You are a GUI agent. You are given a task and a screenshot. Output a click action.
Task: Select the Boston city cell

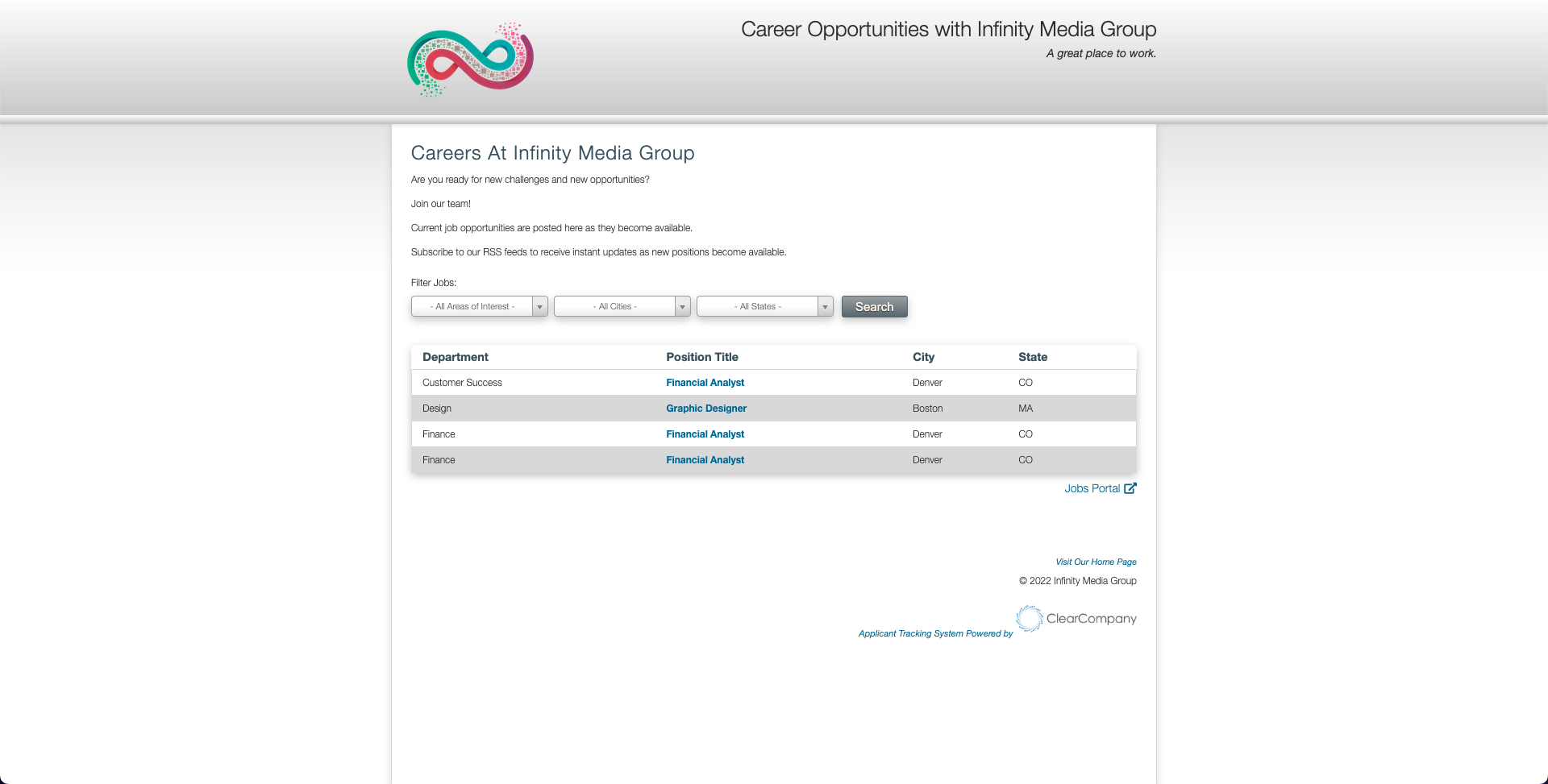927,409
